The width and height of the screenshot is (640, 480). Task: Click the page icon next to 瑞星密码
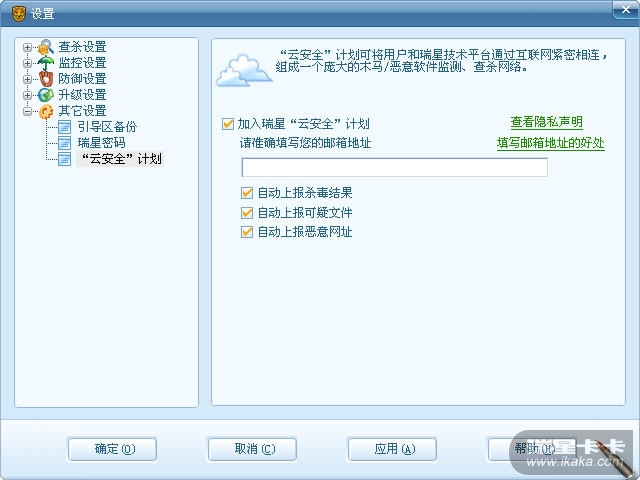point(64,143)
